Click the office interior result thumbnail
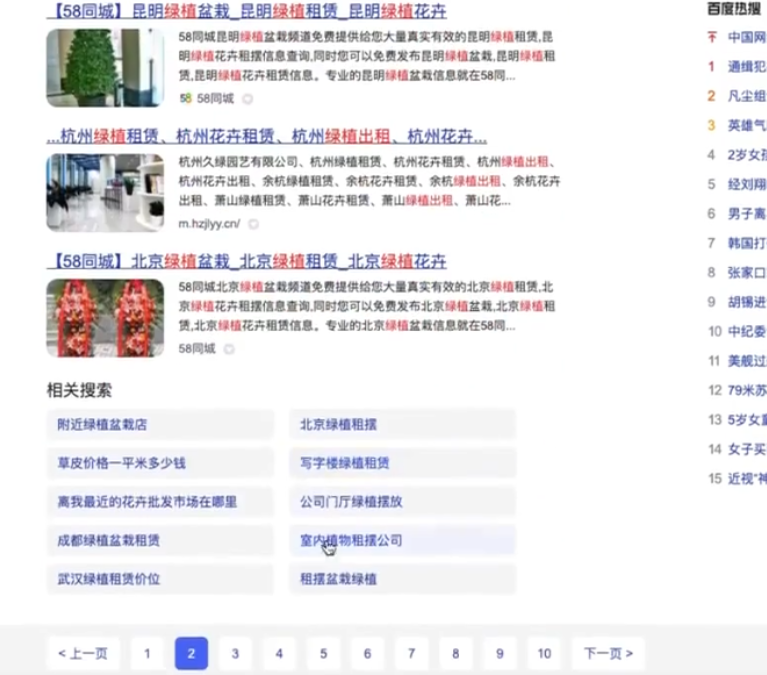Screen dimensions: 767x675 pos(105,193)
